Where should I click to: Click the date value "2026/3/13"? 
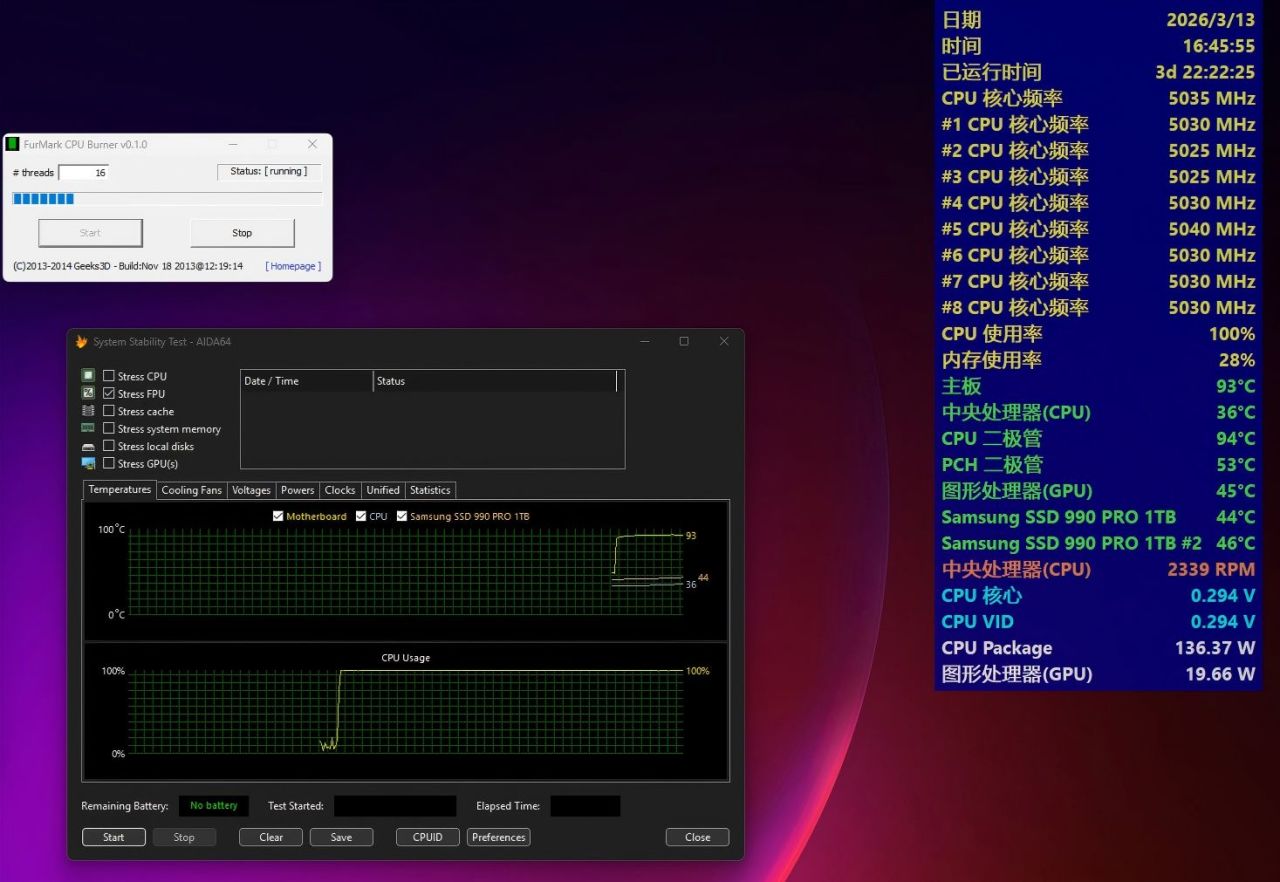[x=1210, y=20]
